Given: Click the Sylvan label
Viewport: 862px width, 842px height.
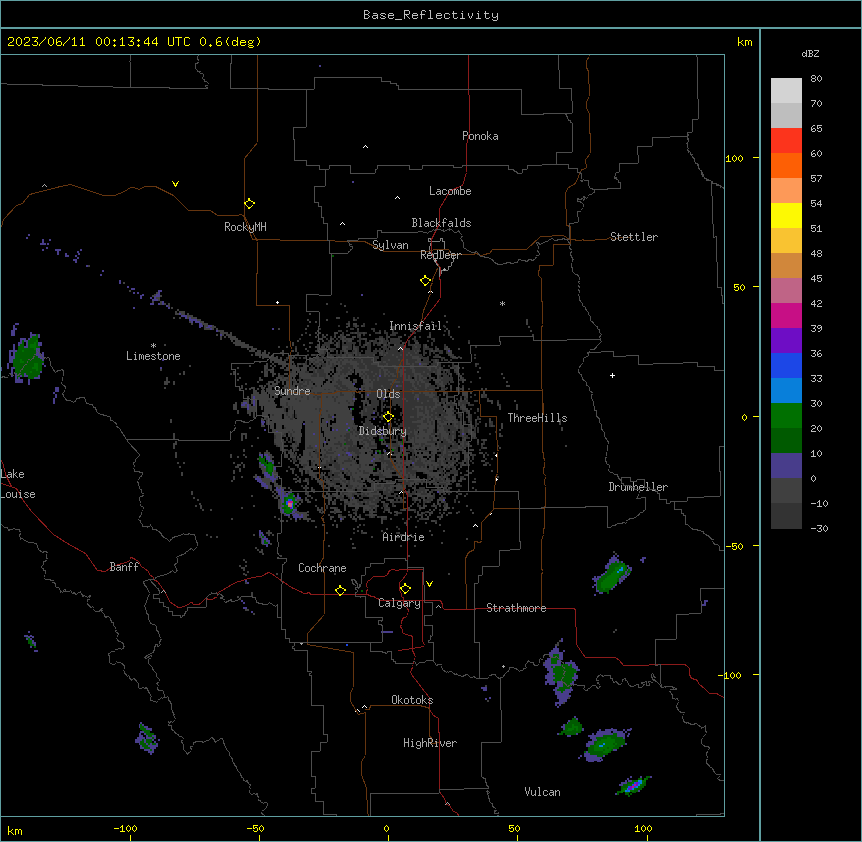Looking at the screenshot, I should pos(390,245).
